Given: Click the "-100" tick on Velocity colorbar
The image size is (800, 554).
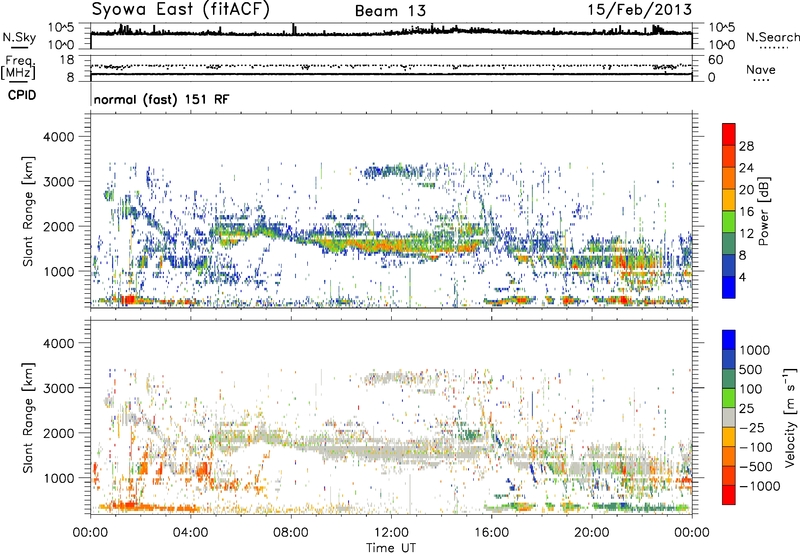Looking at the screenshot, I should pos(756,447).
